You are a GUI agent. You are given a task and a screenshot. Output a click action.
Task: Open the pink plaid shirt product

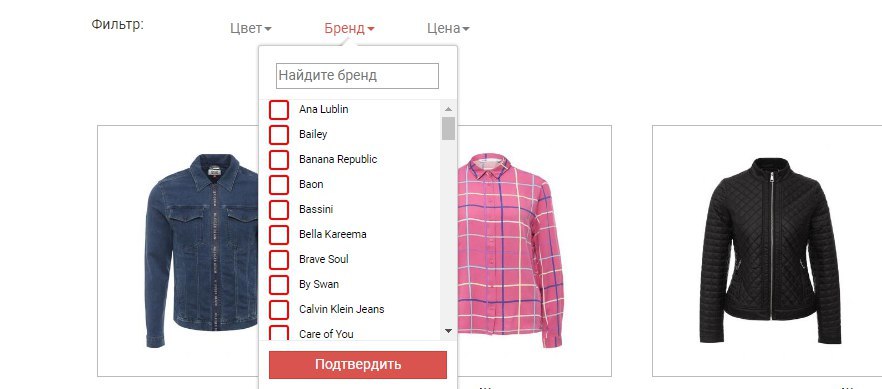(534, 251)
